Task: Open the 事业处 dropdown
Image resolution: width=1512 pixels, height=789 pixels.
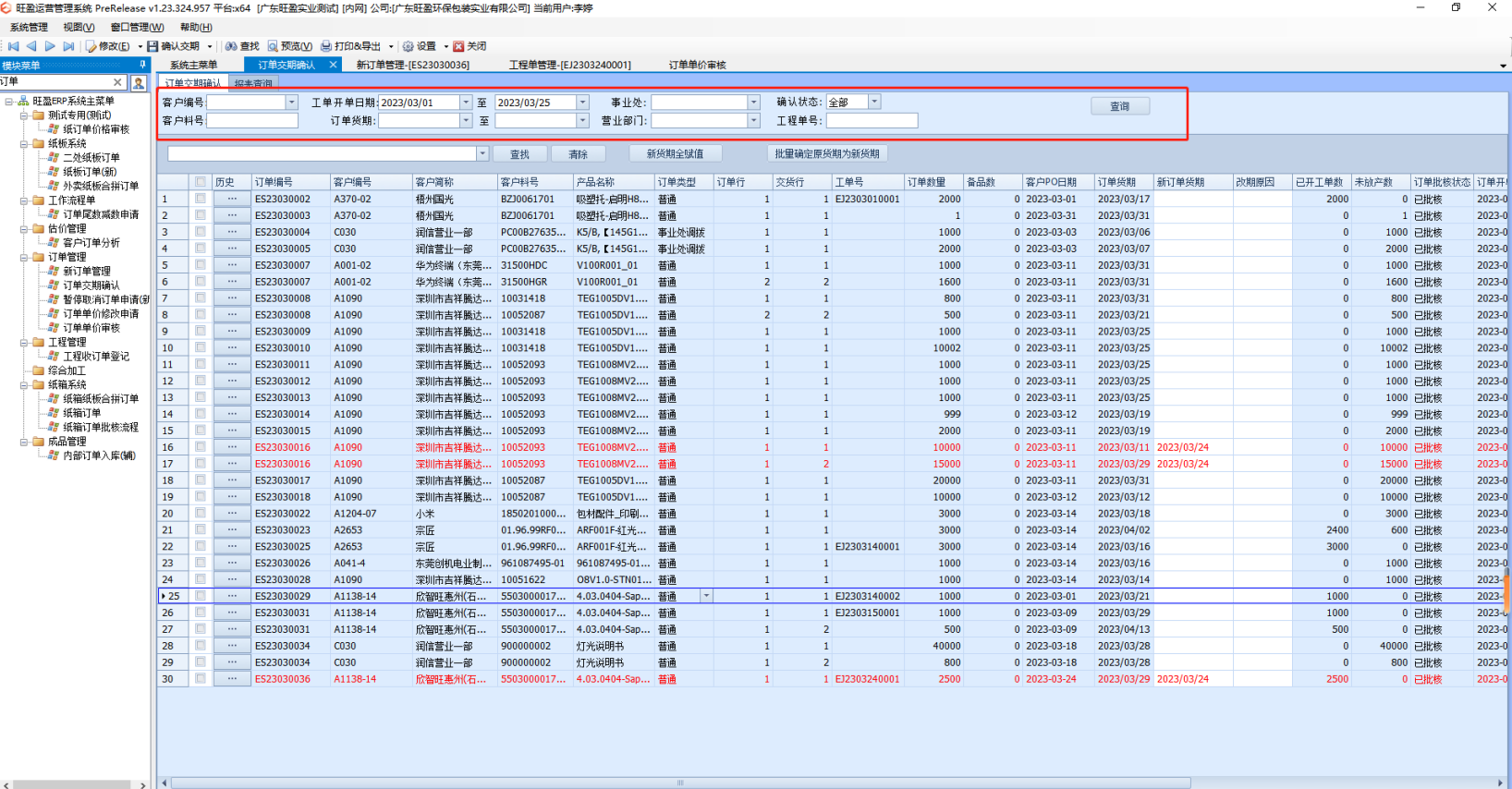Action: 754,103
